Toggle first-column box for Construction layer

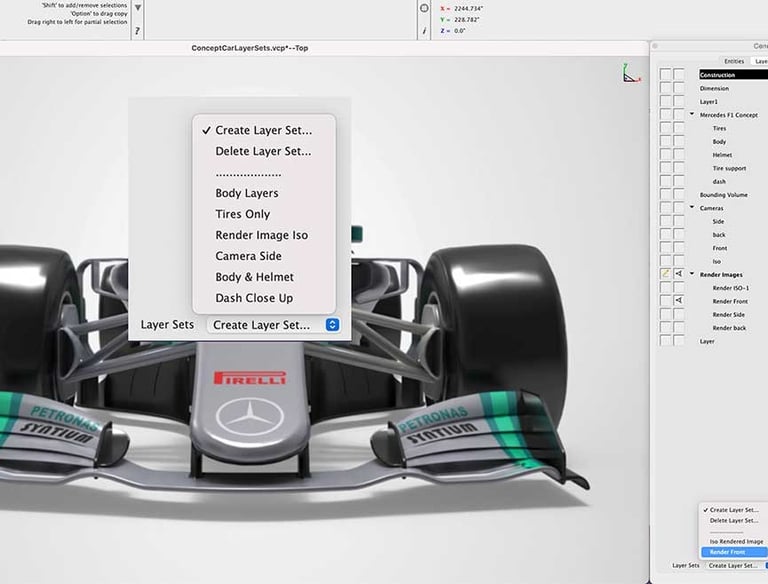665,74
